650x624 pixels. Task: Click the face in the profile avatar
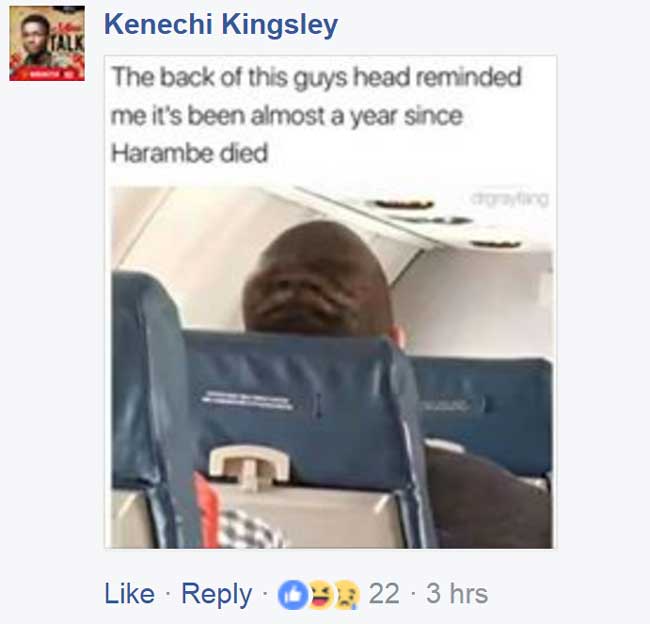coord(35,35)
